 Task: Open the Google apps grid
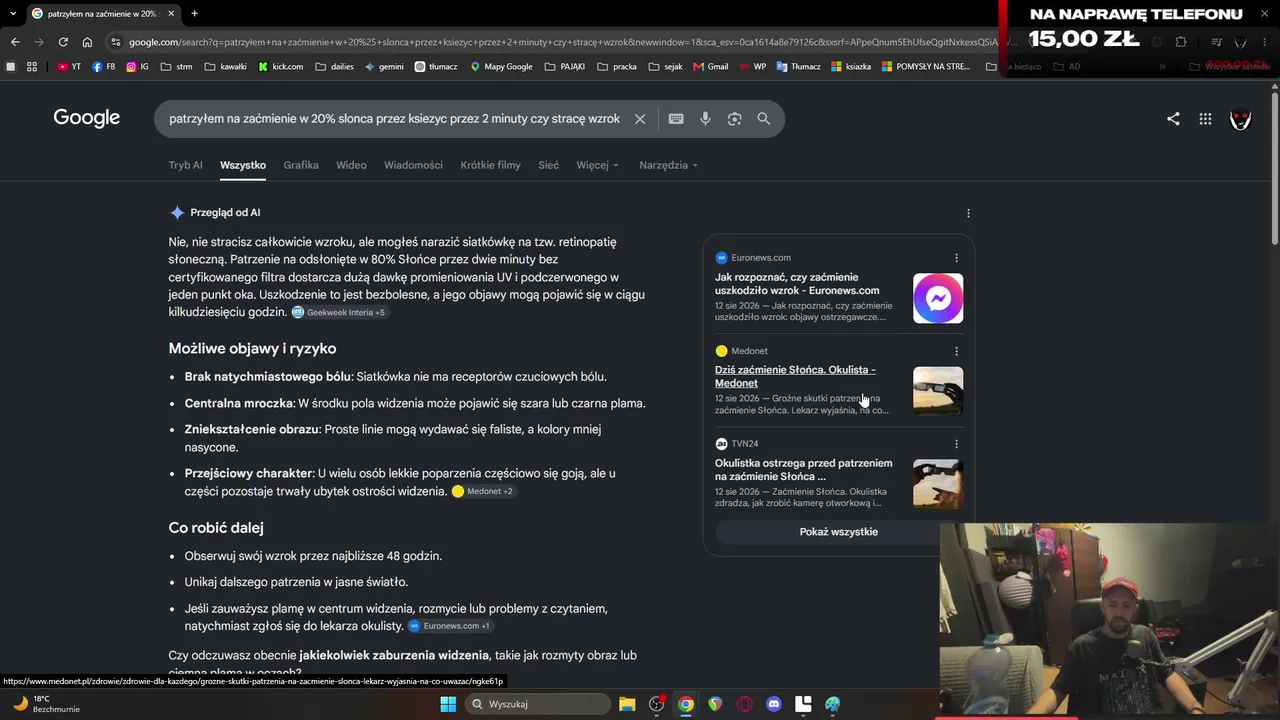[x=1206, y=119]
